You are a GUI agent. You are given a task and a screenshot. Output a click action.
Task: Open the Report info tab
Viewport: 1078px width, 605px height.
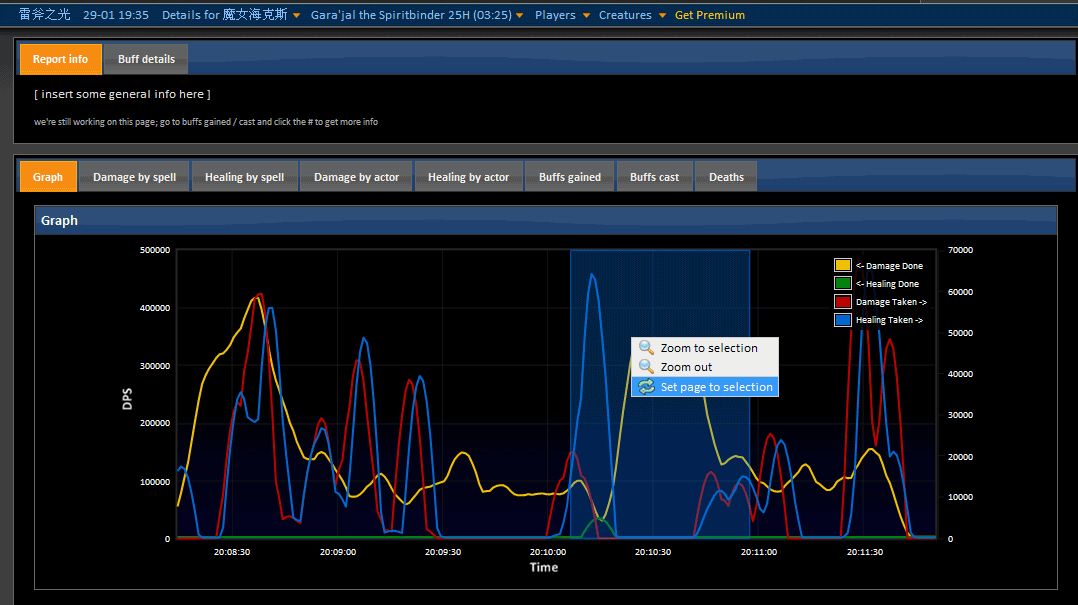pos(60,59)
